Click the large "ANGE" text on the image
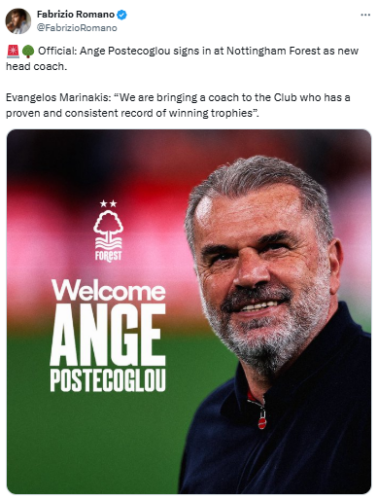Screen dimensions: 378x500 coord(108,334)
